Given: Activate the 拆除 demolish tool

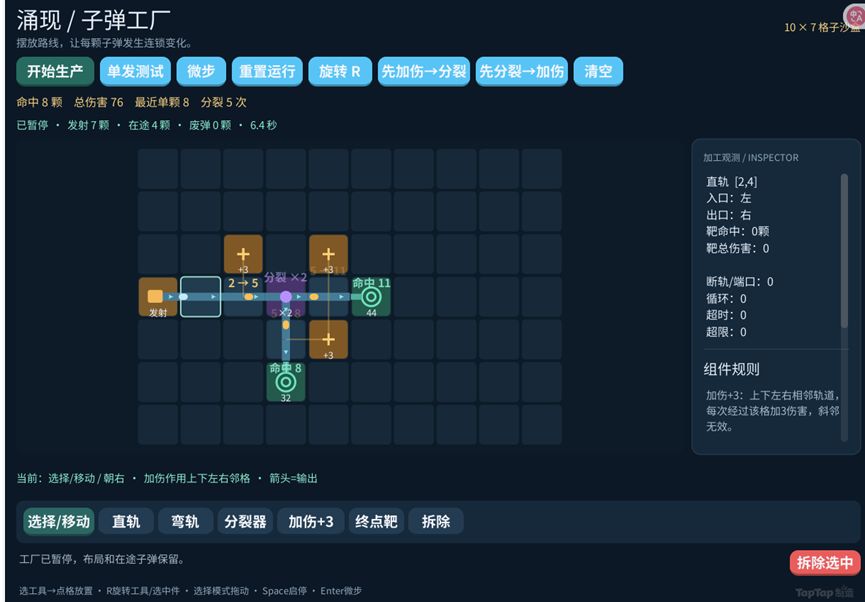Looking at the screenshot, I should pos(436,521).
